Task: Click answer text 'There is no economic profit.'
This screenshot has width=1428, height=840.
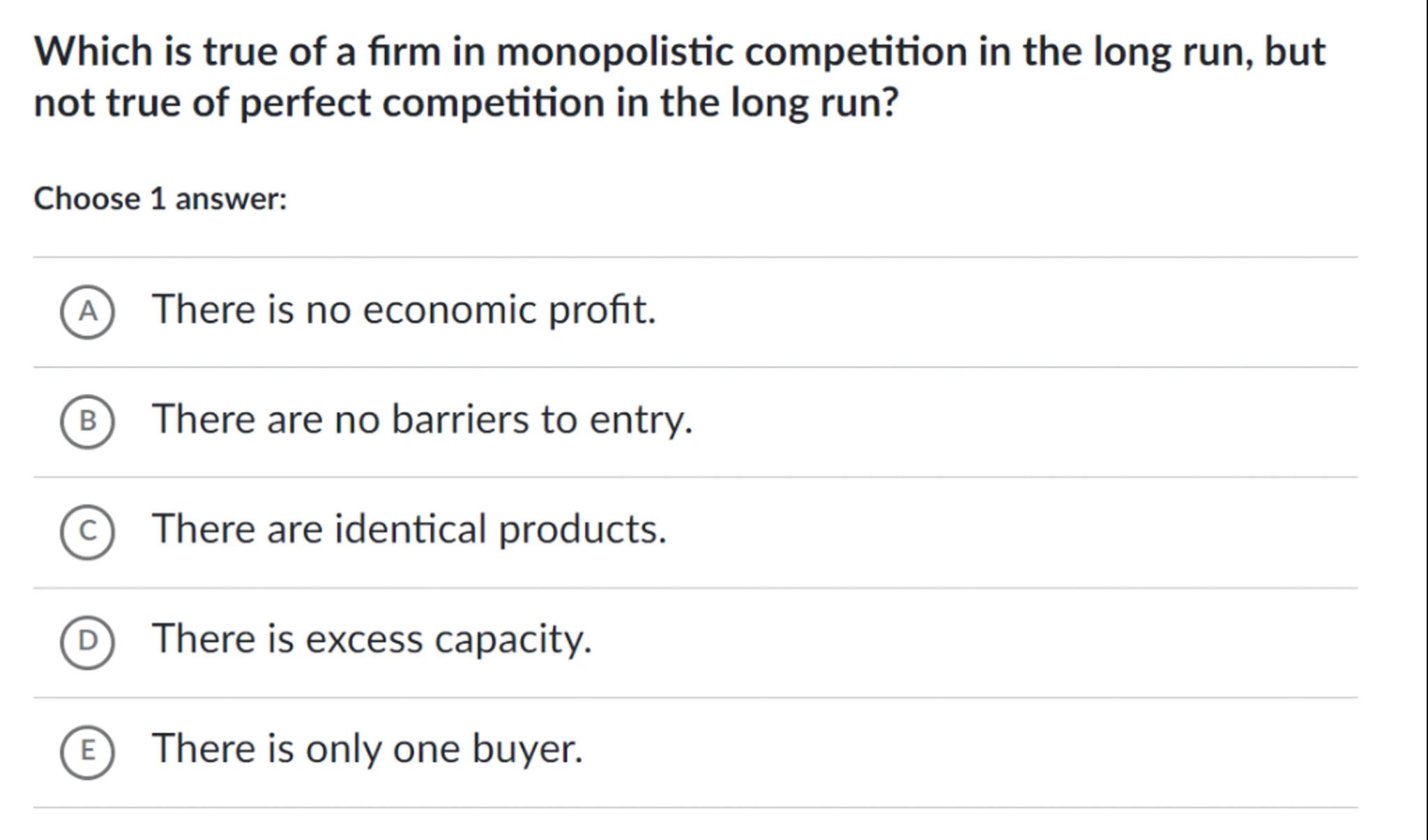Action: (404, 310)
